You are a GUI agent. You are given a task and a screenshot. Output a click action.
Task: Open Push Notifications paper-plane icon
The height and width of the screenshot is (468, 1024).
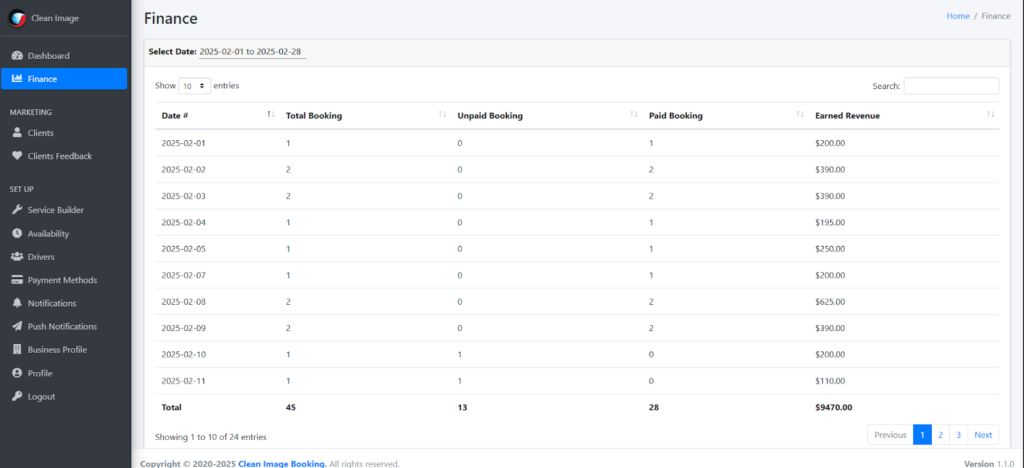coord(17,326)
